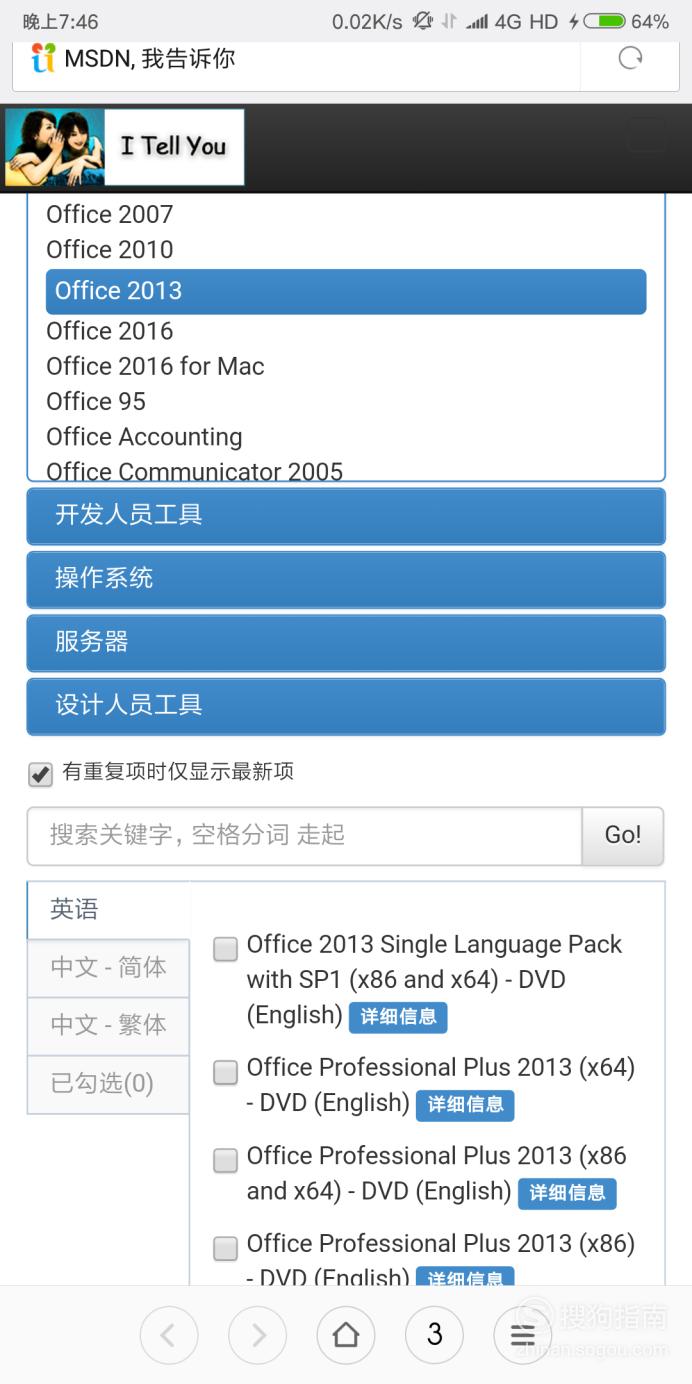Expand the 服务器 section

346,643
